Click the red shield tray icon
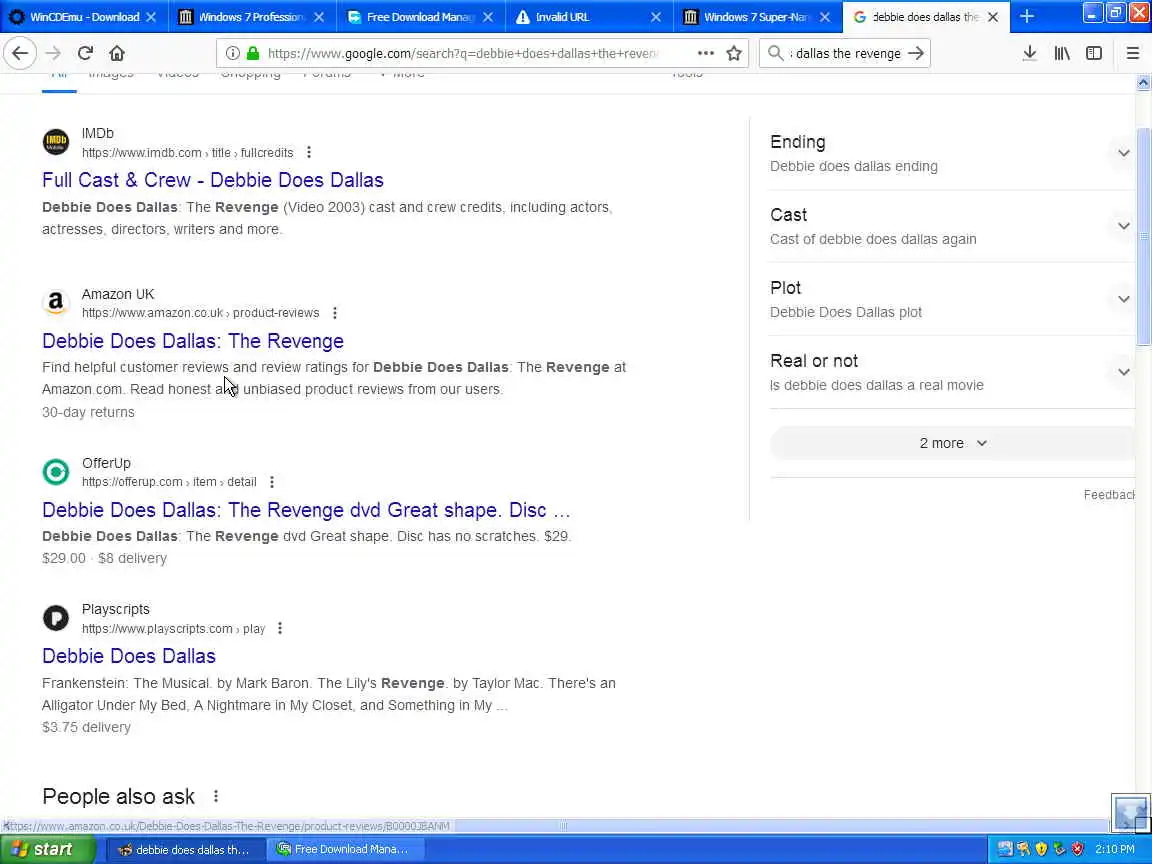Viewport: 1152px width, 864px height. point(1077,849)
